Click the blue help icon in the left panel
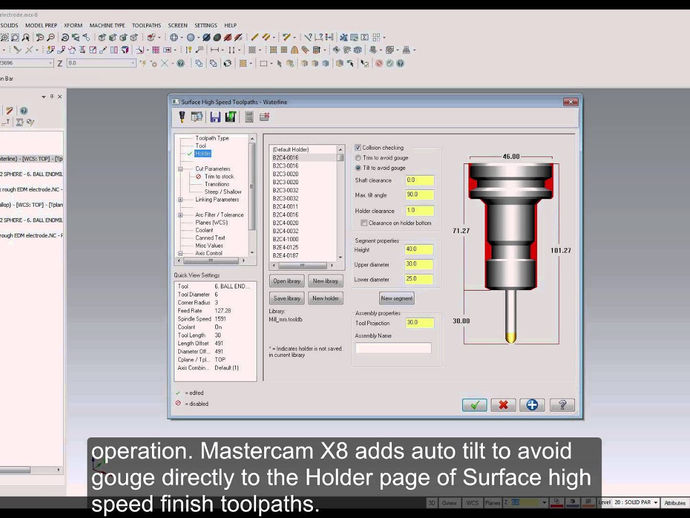Image resolution: width=690 pixels, height=518 pixels. [x=24, y=110]
